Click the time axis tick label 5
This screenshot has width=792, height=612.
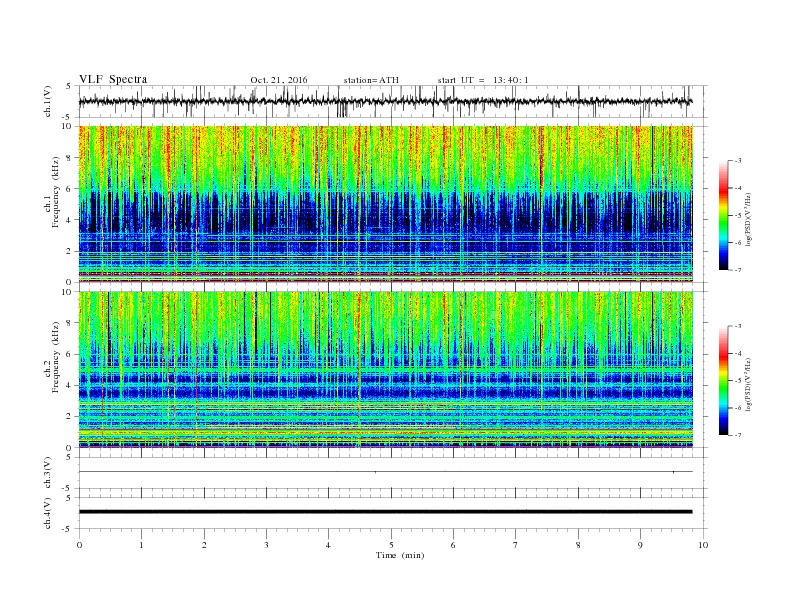[x=391, y=545]
